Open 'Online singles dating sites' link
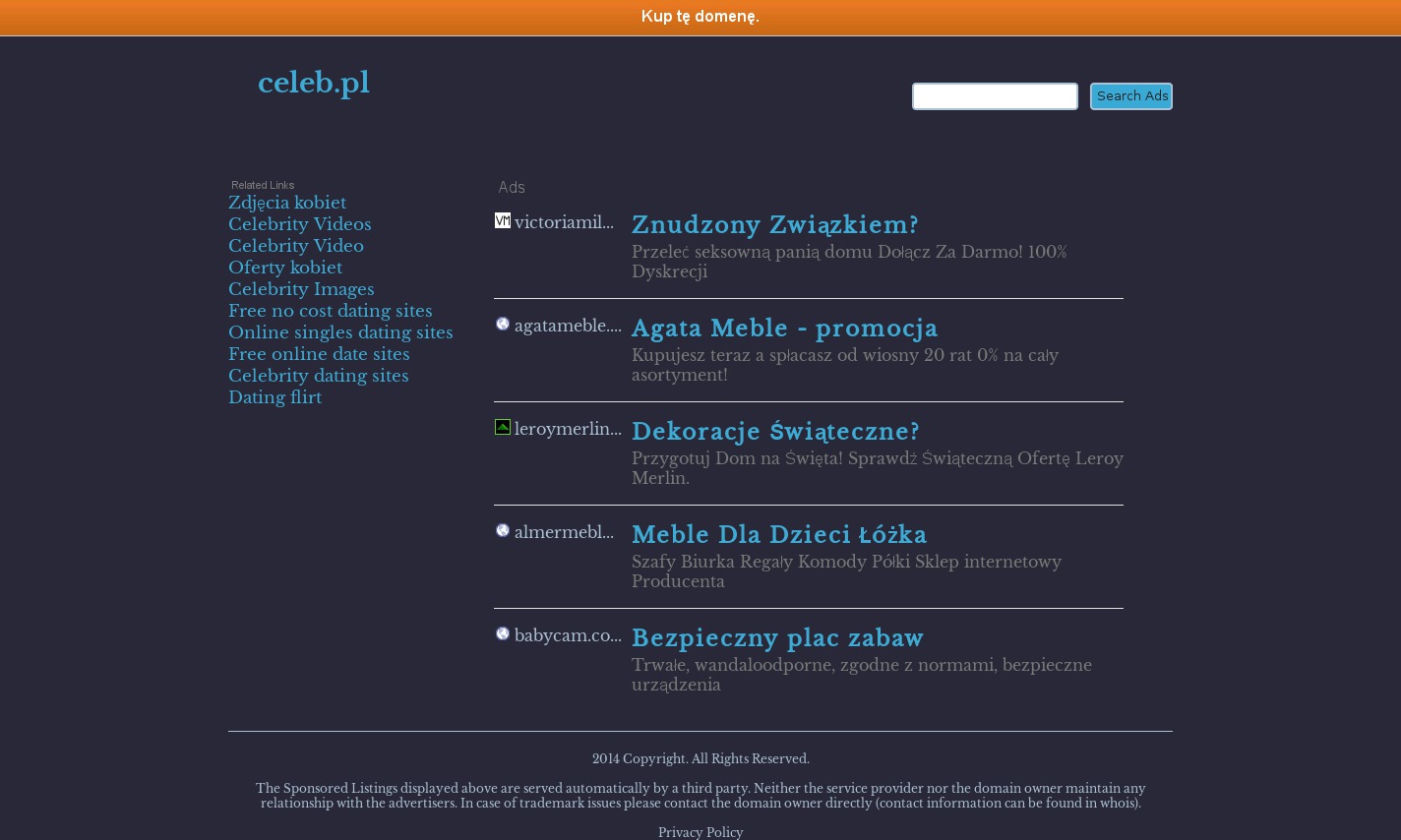This screenshot has height=840, width=1401. pyautogui.click(x=340, y=332)
